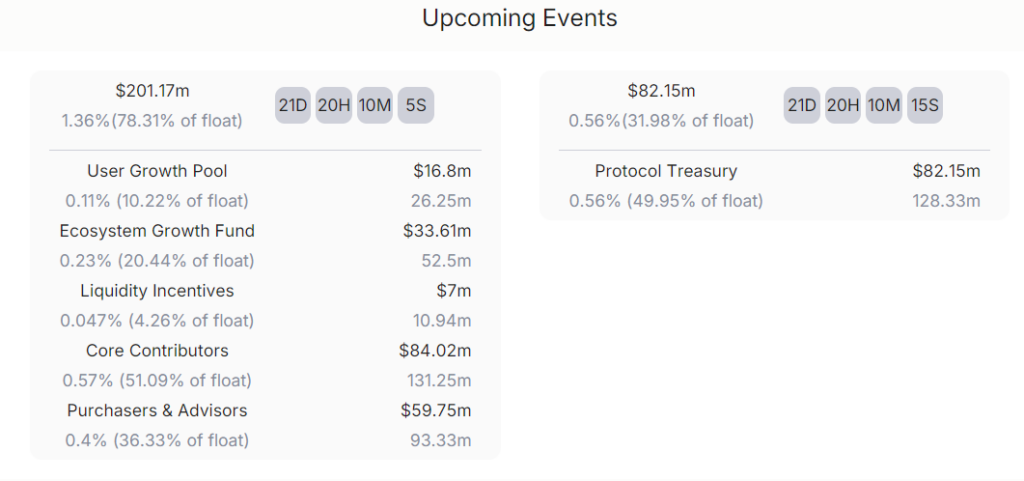Click the 1.36% (78.31% of float) text
This screenshot has width=1024, height=481.
coord(152,121)
